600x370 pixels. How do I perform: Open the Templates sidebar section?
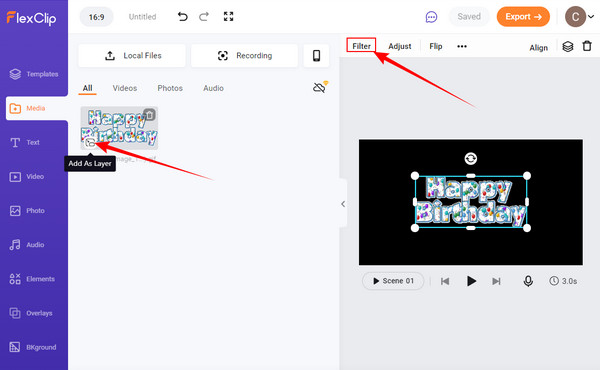click(34, 74)
